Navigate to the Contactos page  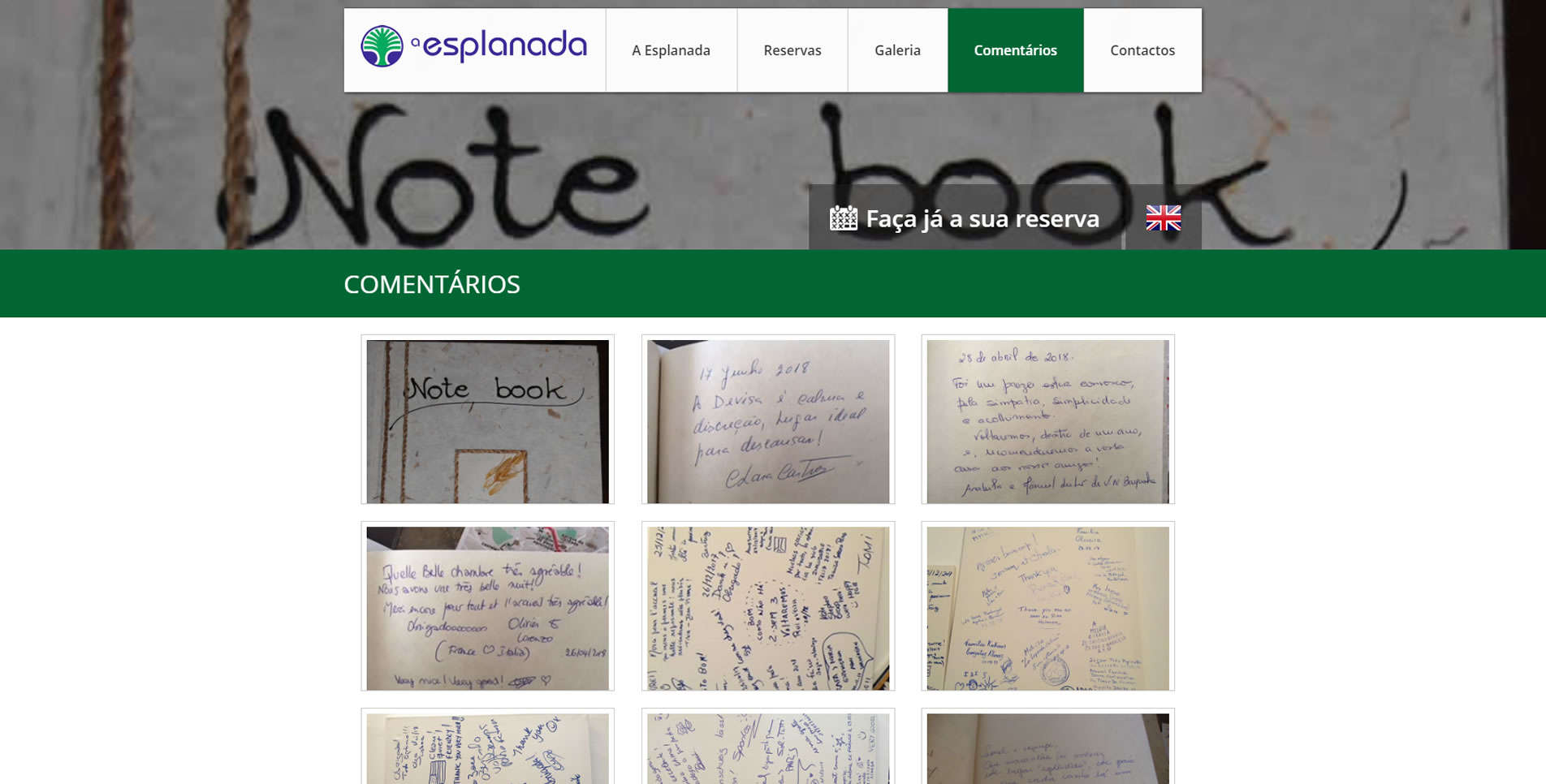pos(1142,50)
